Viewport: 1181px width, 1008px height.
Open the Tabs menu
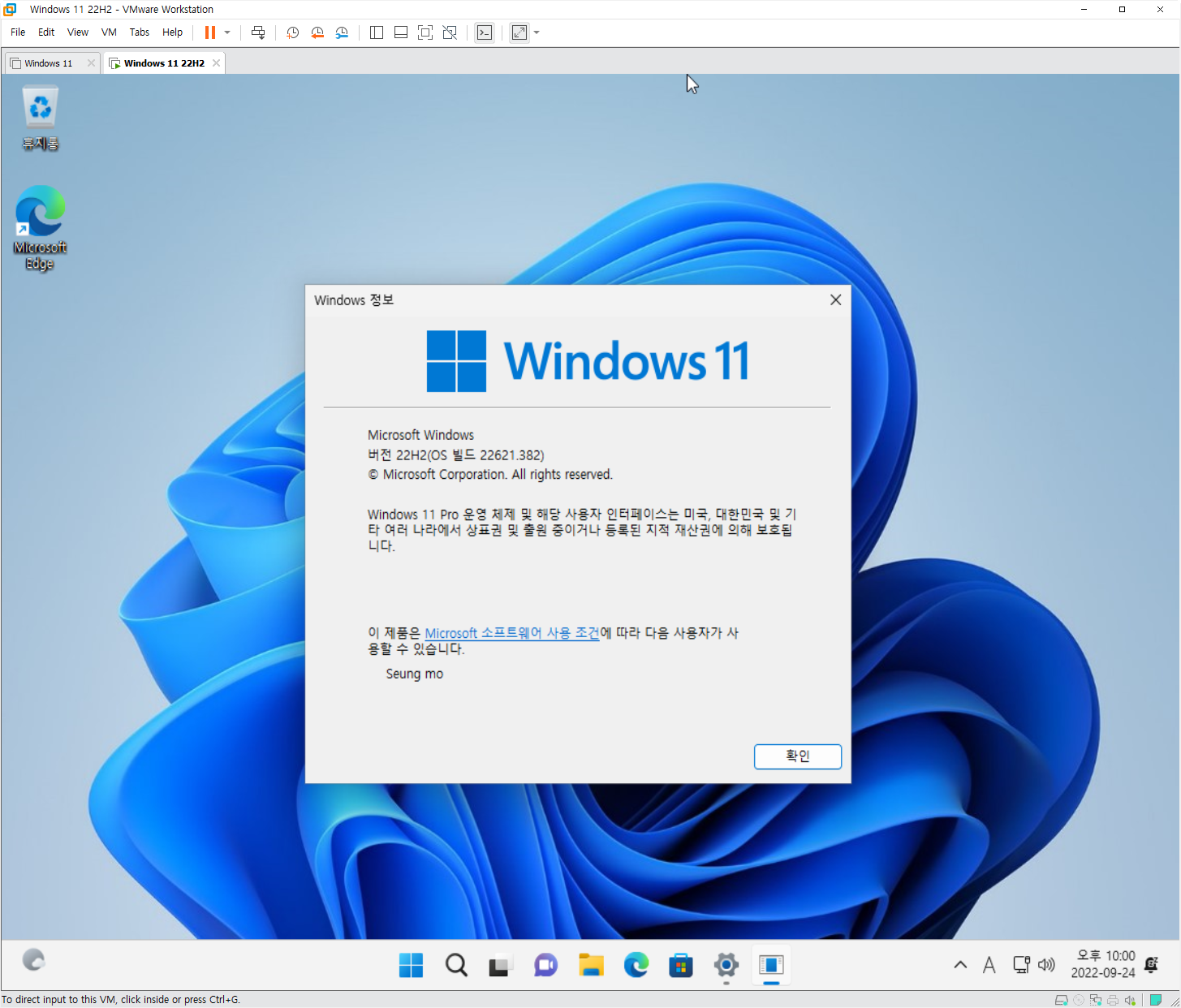pos(140,32)
